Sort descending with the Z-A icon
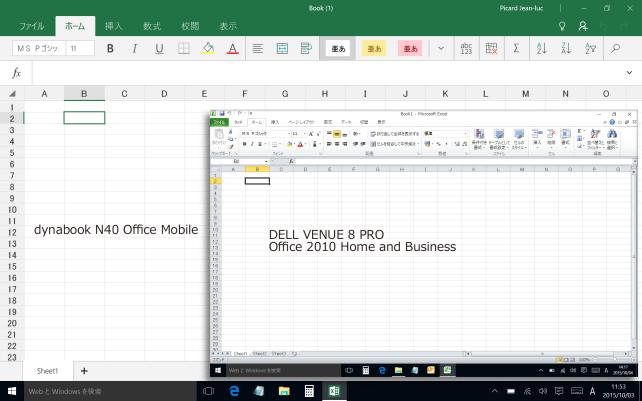Viewport: 642px width, 401px height. [566, 48]
